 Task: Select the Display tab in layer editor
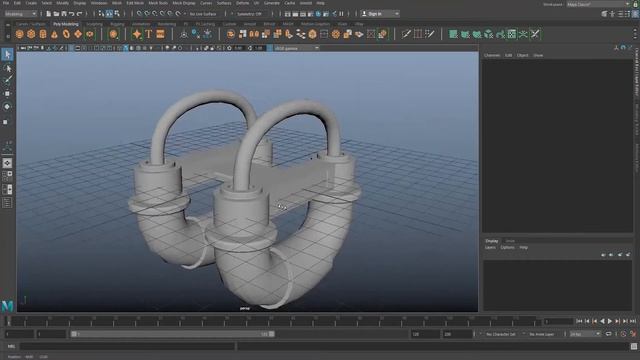click(x=491, y=241)
